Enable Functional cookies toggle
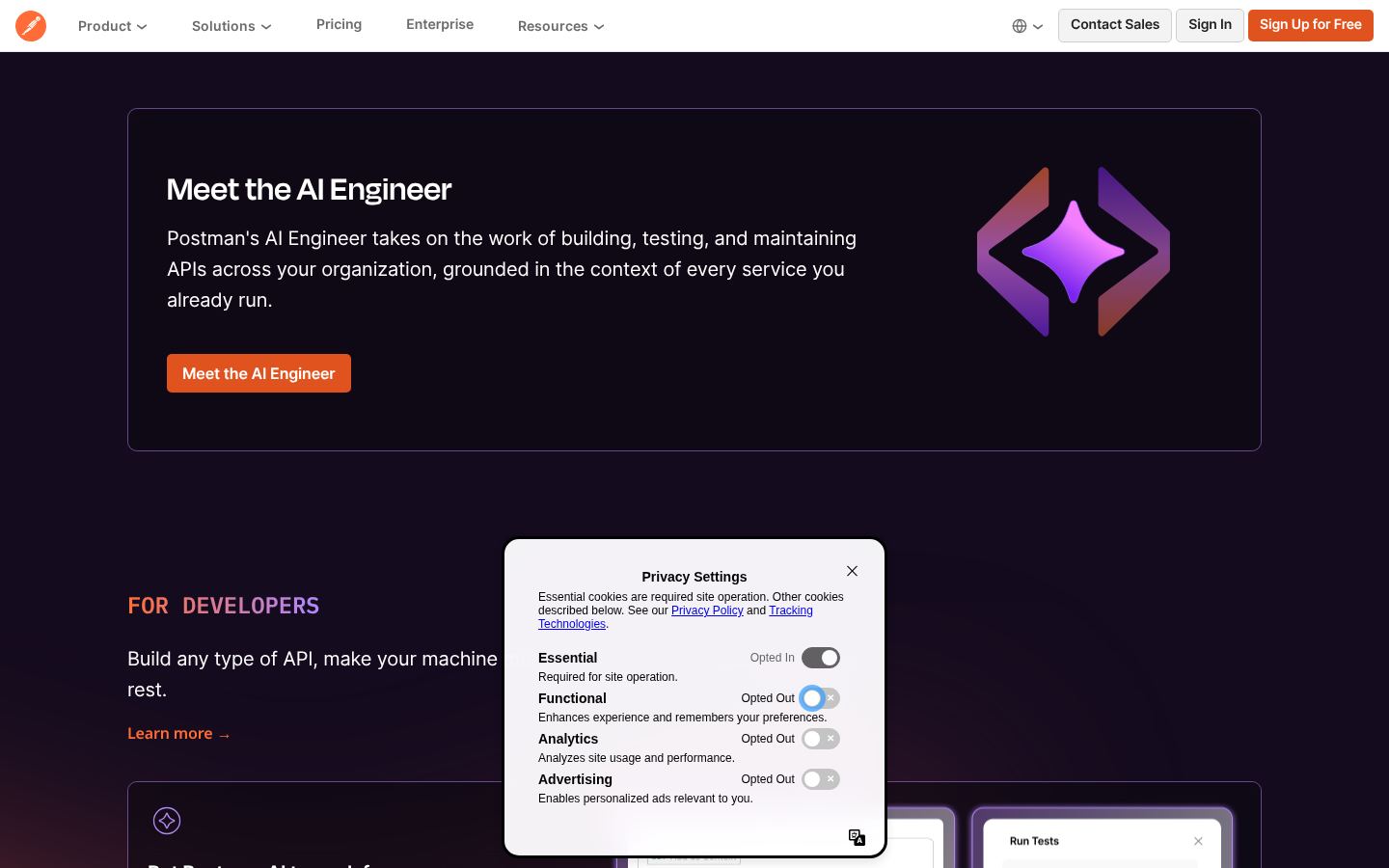The width and height of the screenshot is (1389, 868). (821, 698)
